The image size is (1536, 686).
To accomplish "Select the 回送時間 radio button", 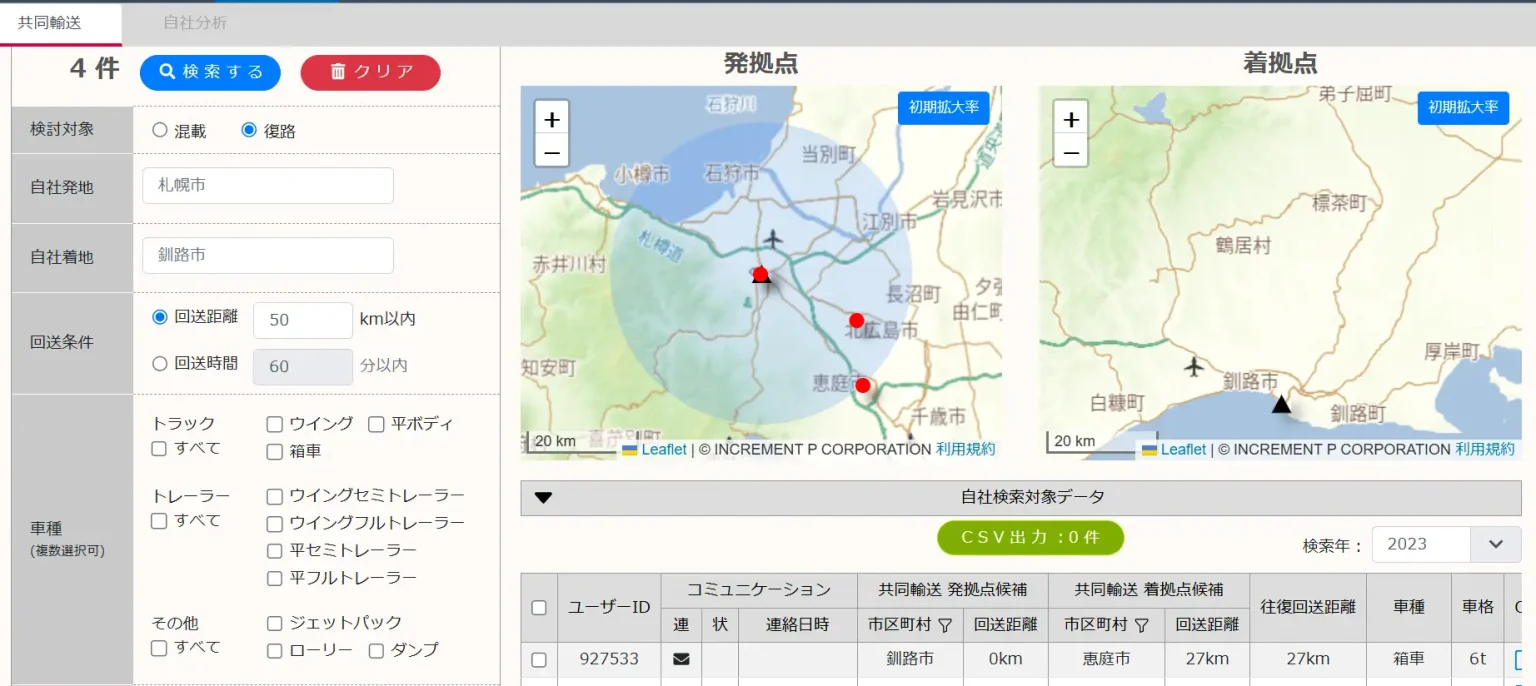I will (160, 364).
